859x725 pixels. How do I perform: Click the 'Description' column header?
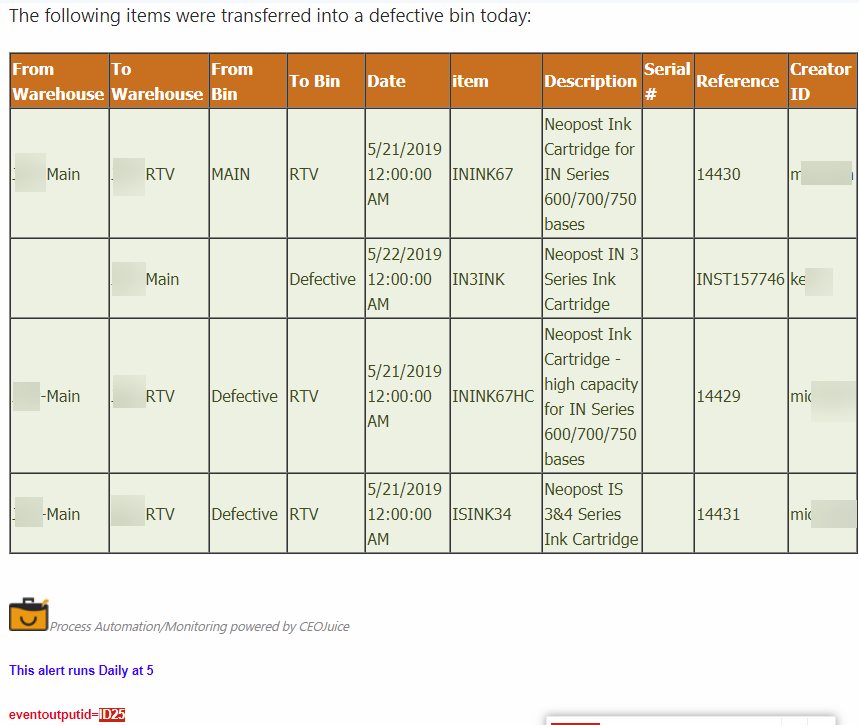pyautogui.click(x=592, y=81)
